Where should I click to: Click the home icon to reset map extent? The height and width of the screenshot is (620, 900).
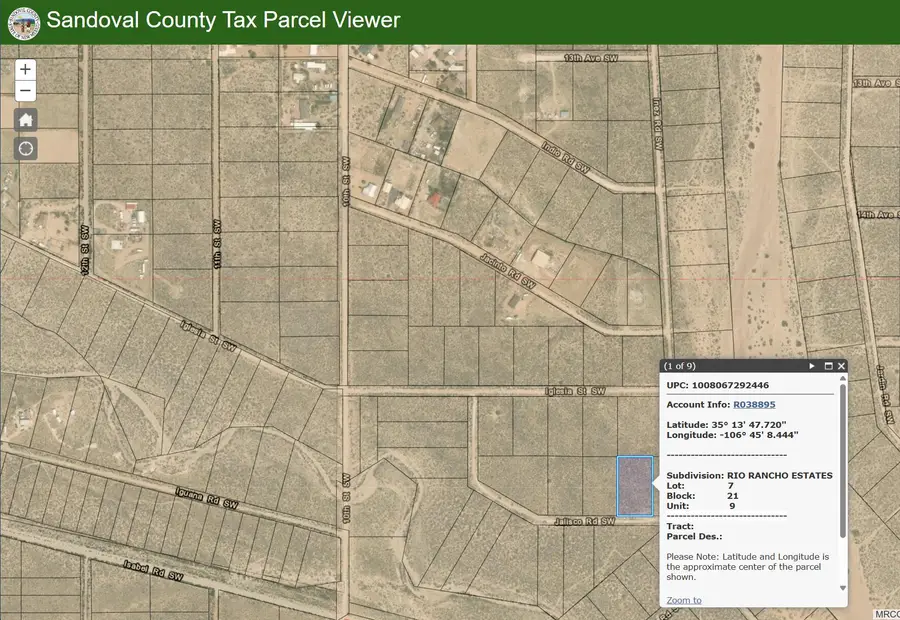point(24,119)
